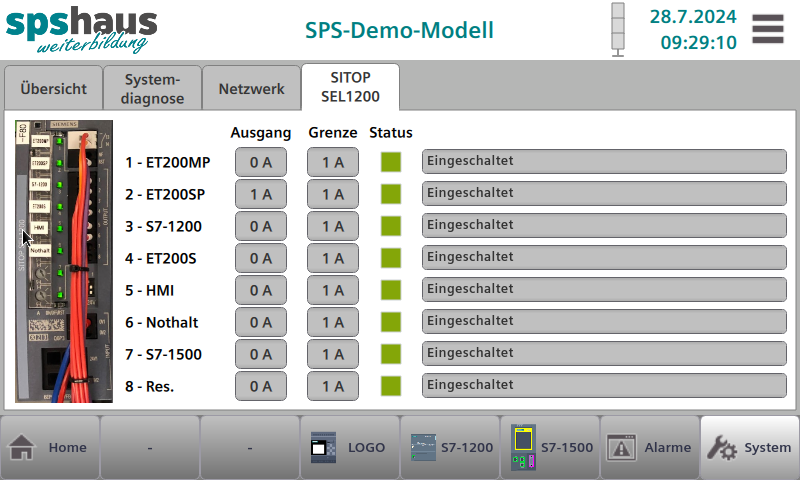Click status indicator for 5 - HMI

pyautogui.click(x=391, y=290)
